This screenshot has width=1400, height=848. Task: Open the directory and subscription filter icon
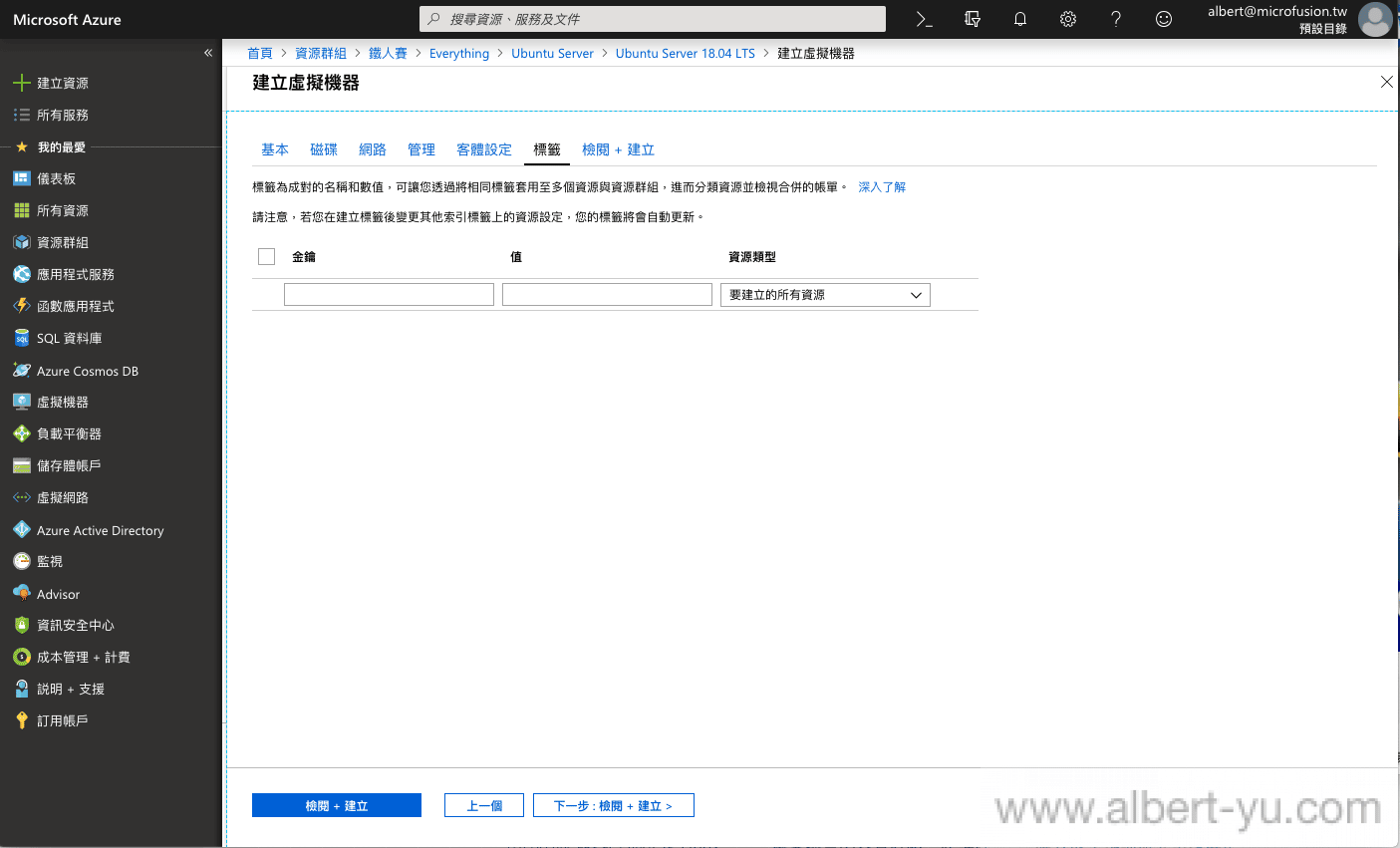click(973, 19)
